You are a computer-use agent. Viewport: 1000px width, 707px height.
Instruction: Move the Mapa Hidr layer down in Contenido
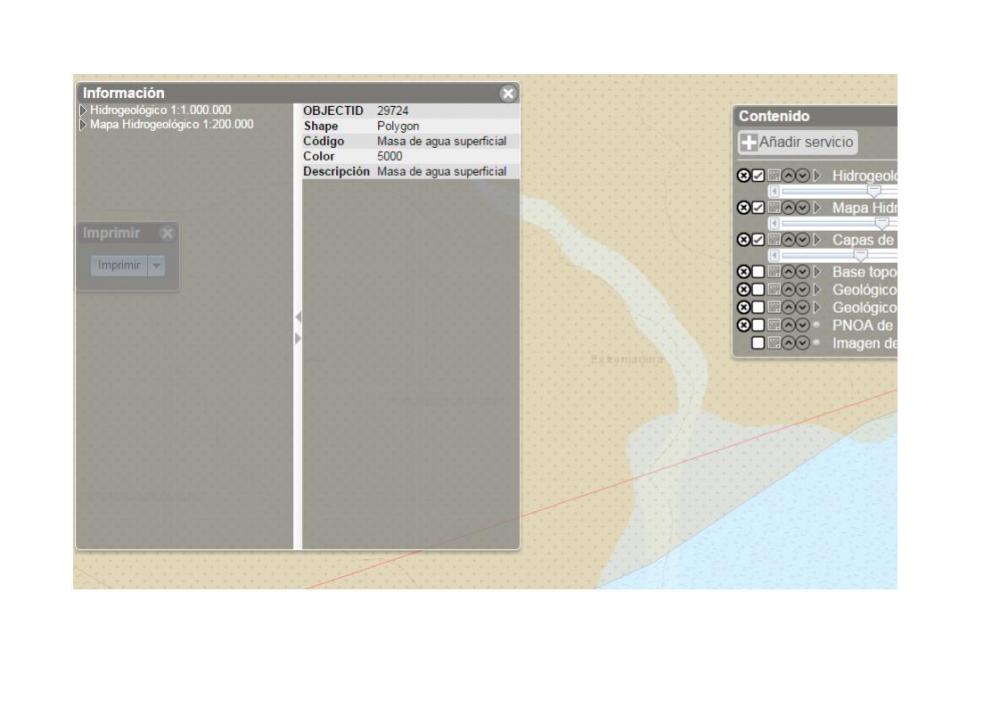coord(802,208)
